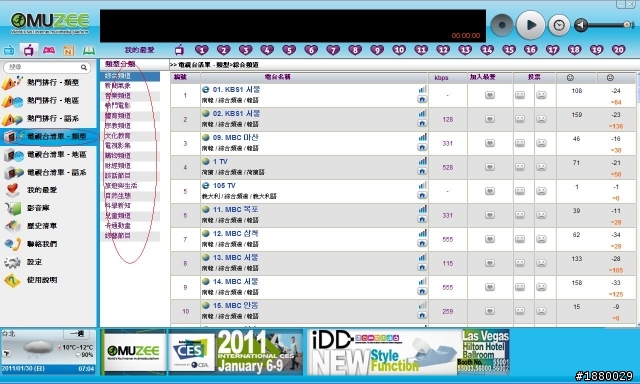The image size is (640, 384).
Task: Click the magnifier search icon
Action: pos(84,67)
